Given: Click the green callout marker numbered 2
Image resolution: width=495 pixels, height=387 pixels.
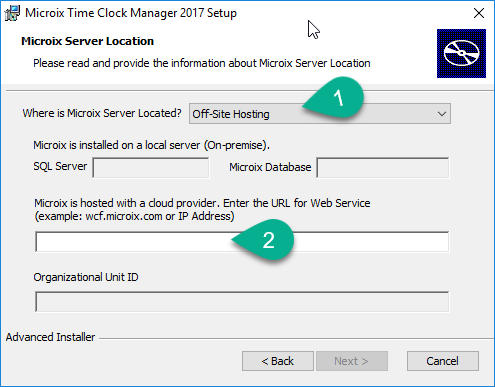Looking at the screenshot, I should coord(263,240).
